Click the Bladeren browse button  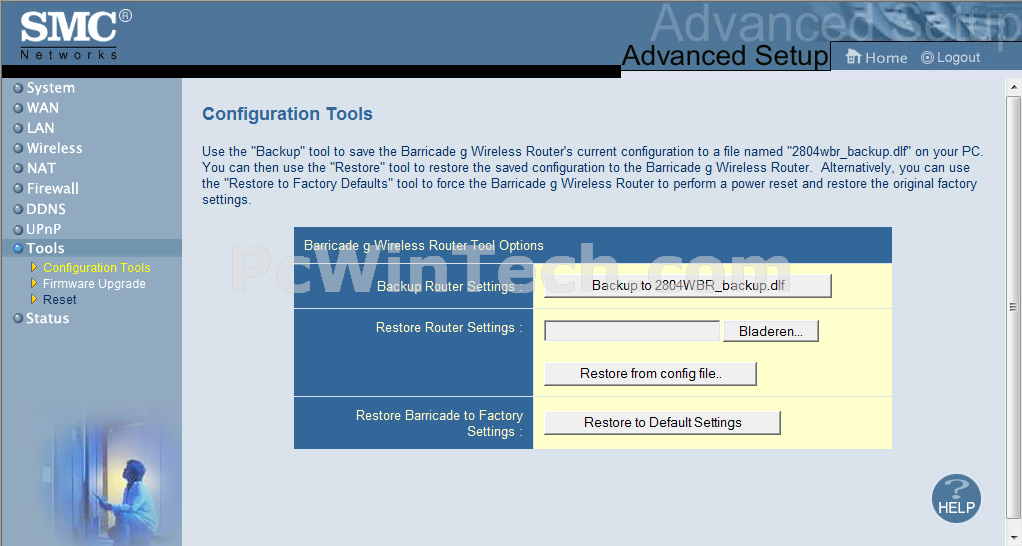coord(770,331)
